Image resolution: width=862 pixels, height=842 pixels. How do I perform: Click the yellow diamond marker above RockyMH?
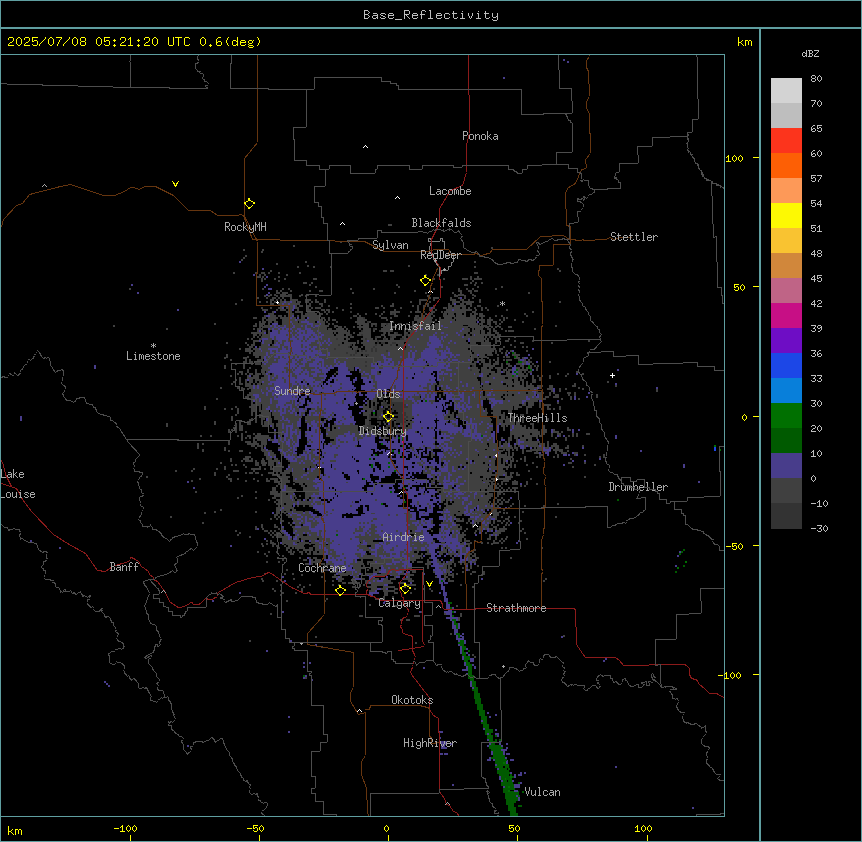pyautogui.click(x=249, y=203)
